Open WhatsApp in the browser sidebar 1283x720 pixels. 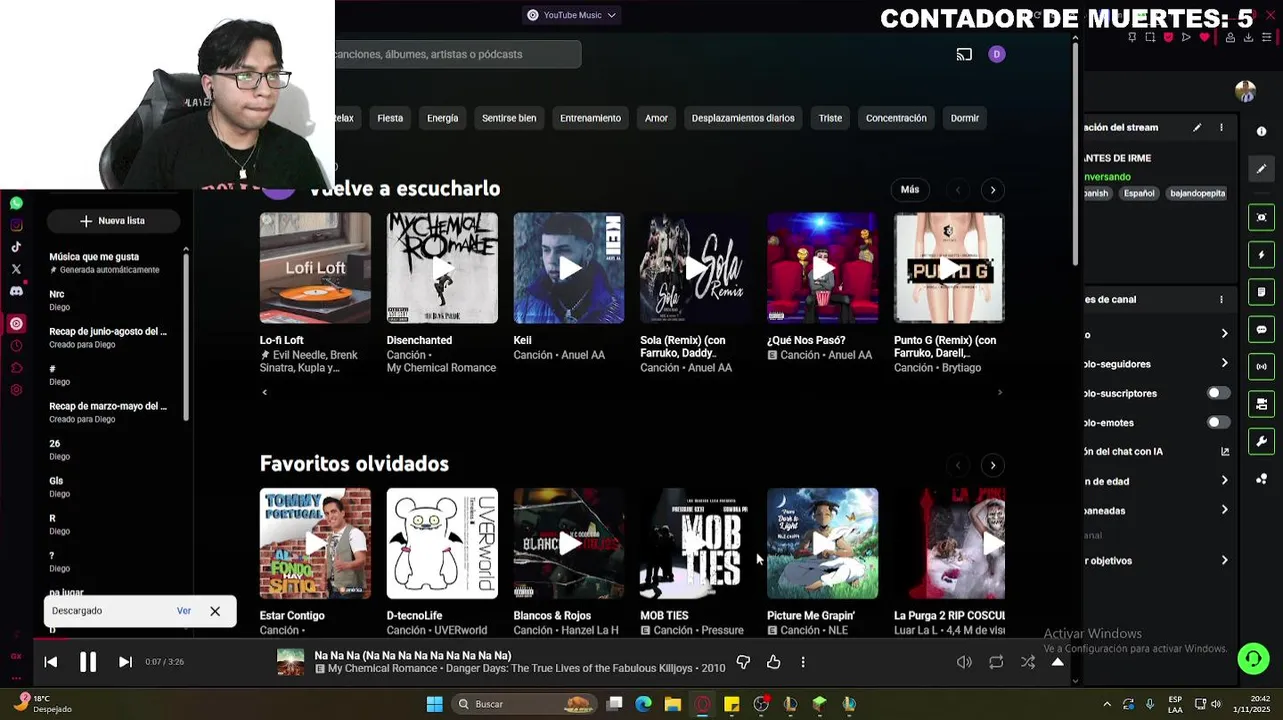click(x=16, y=203)
